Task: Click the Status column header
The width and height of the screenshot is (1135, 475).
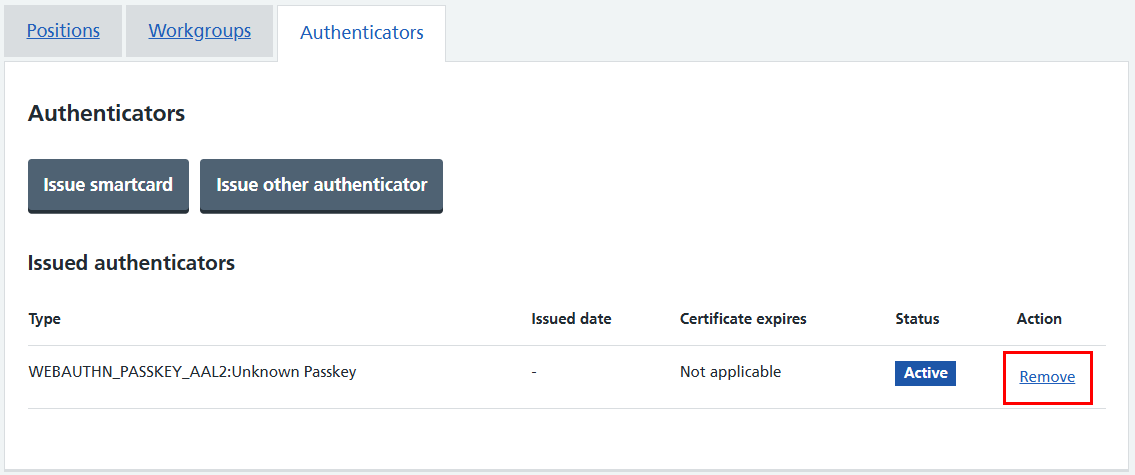Action: pyautogui.click(x=917, y=319)
